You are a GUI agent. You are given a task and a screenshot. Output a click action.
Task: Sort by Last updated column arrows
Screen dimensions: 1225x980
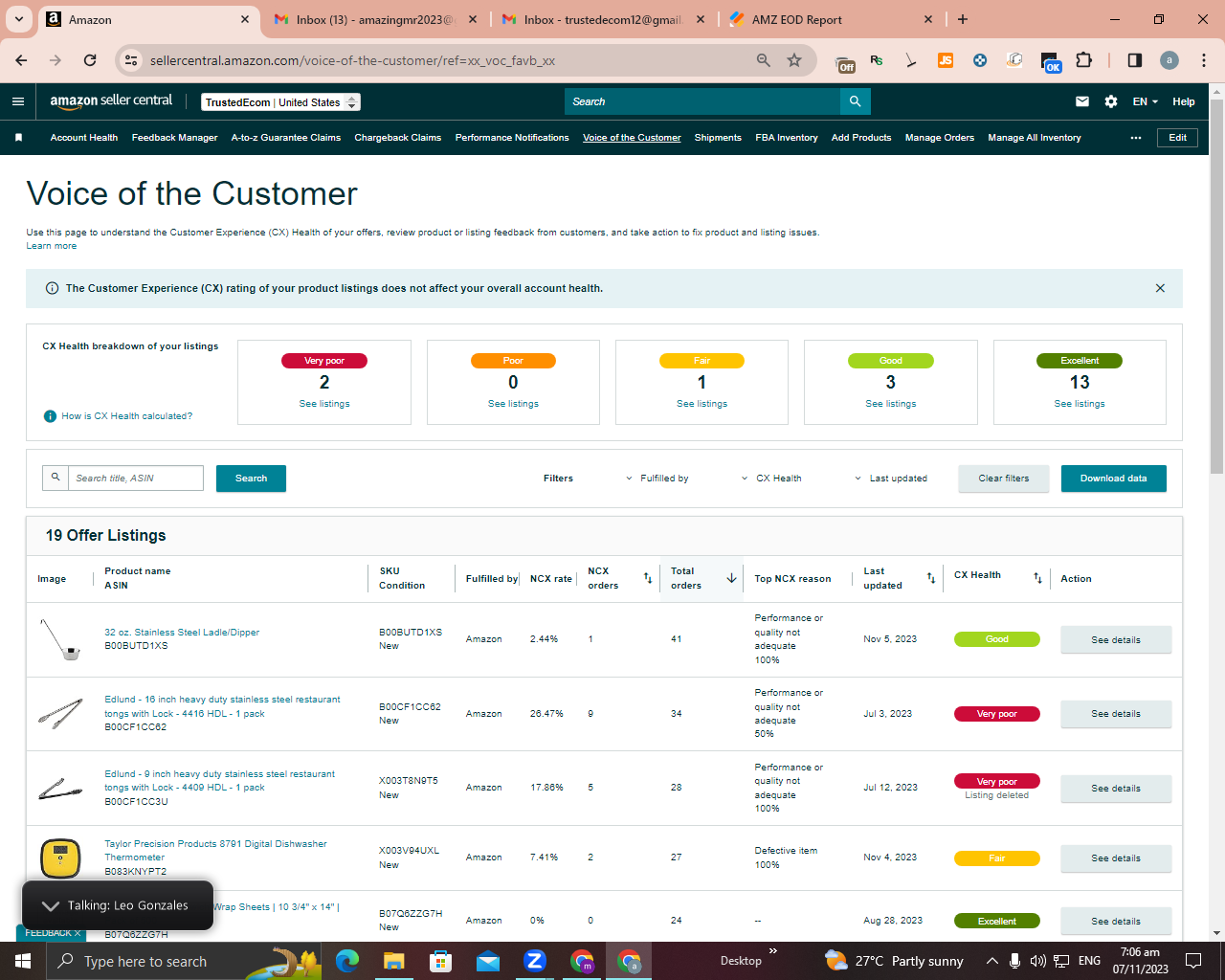tap(931, 578)
